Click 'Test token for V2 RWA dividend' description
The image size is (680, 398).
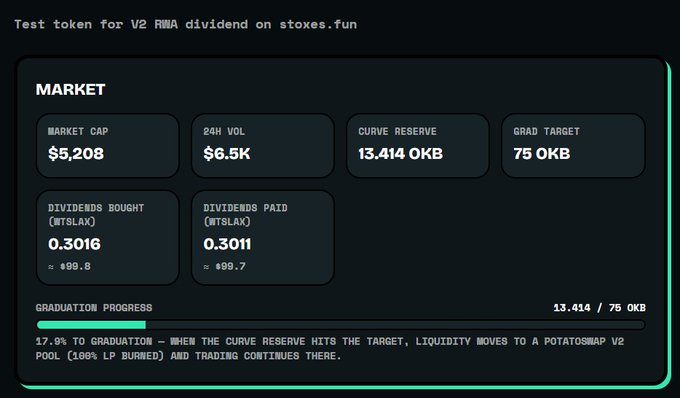coord(186,24)
